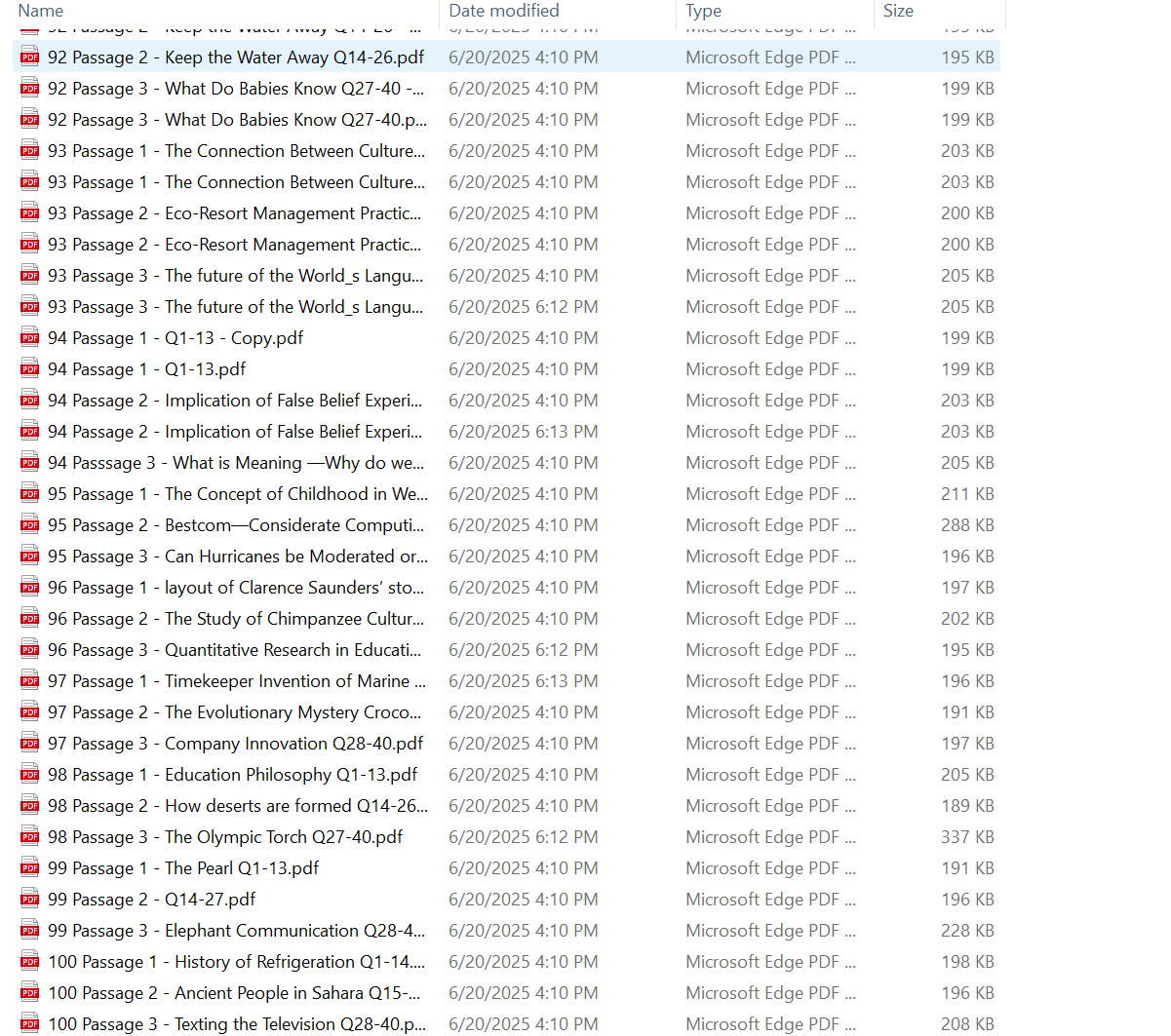
Task: Click the PDF icon for Education Philosophy file
Action: 30,775
